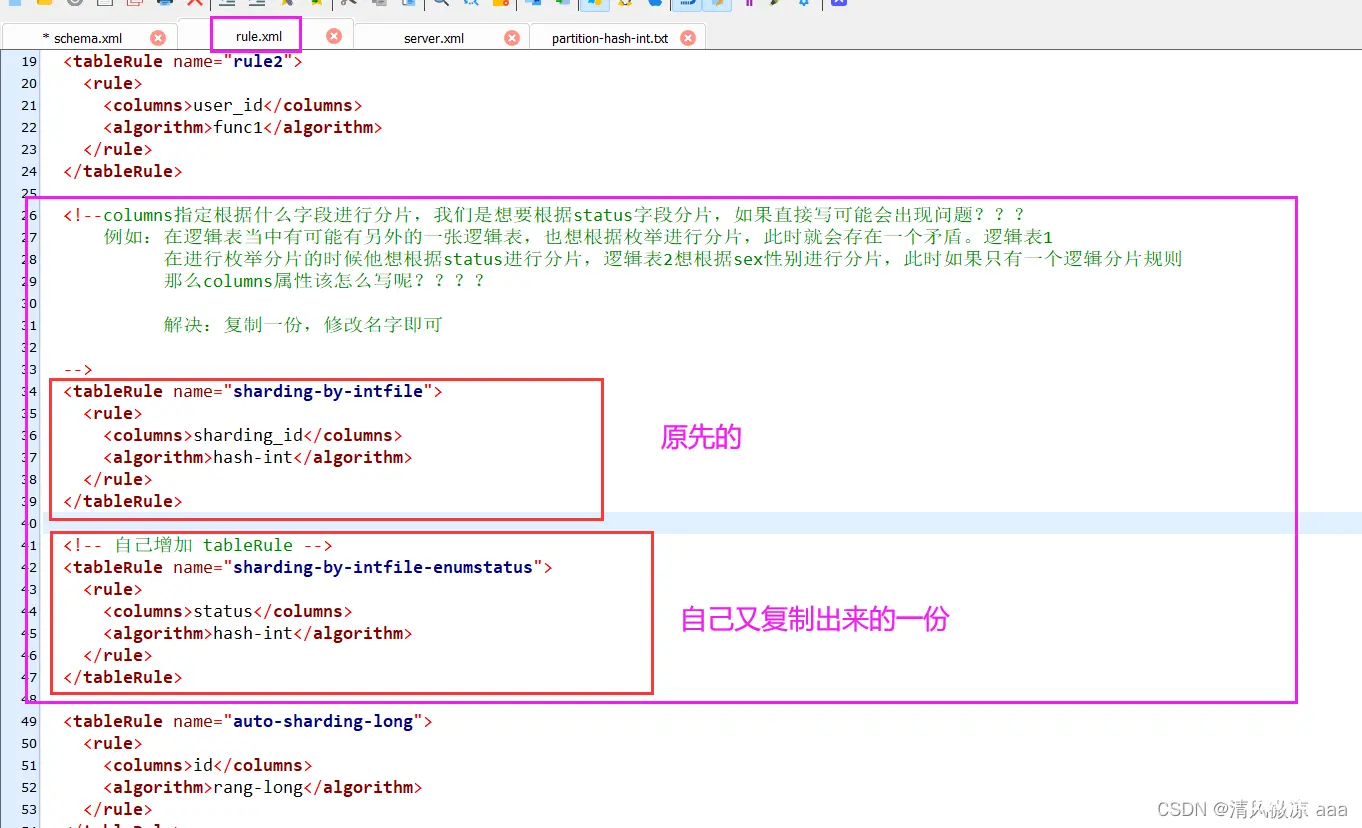Viewport: 1362px width, 828px height.
Task: Click the user_id columns line
Action: pyautogui.click(x=233, y=105)
